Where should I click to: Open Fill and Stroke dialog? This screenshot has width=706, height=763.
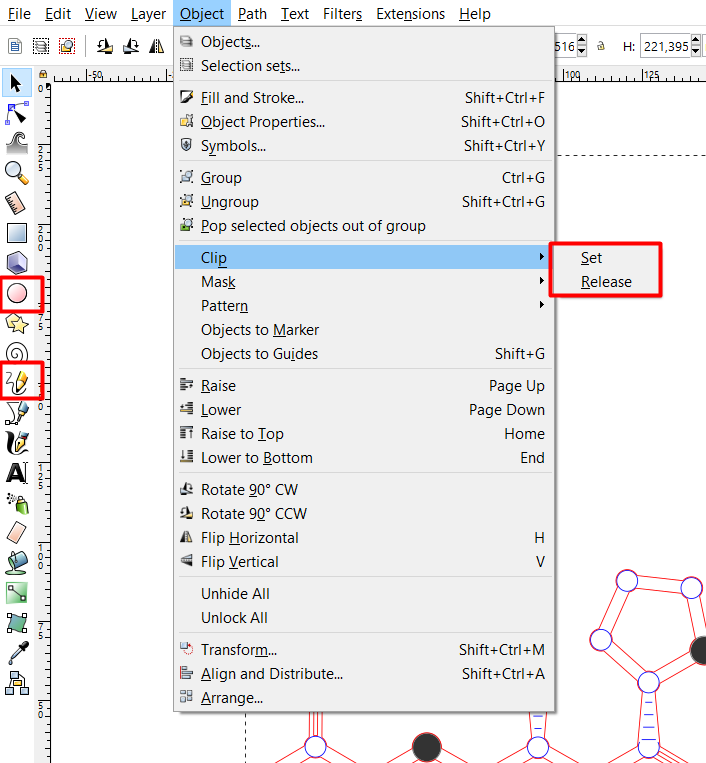pyautogui.click(x=364, y=98)
